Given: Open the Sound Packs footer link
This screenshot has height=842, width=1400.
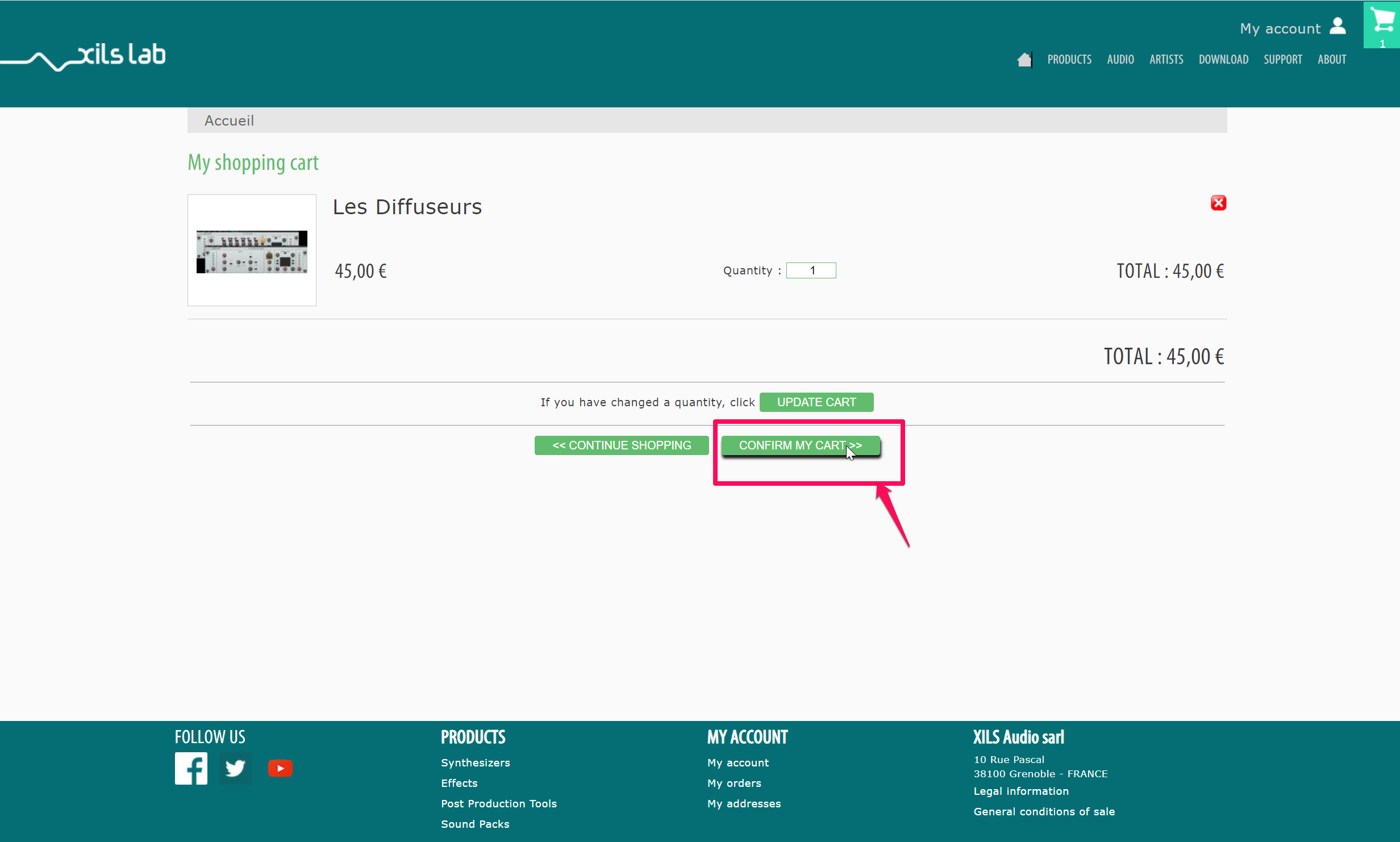Looking at the screenshot, I should click(474, 824).
